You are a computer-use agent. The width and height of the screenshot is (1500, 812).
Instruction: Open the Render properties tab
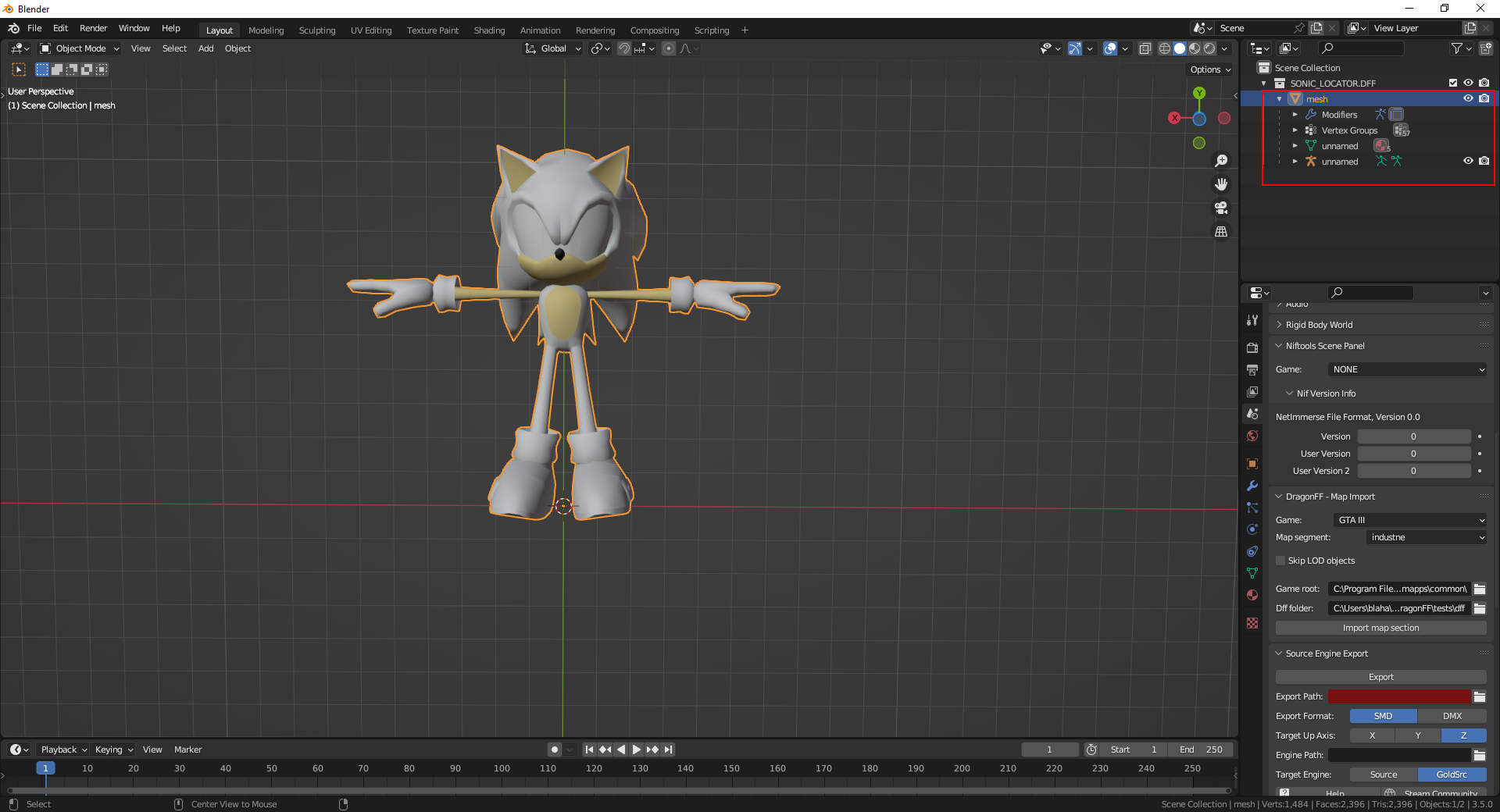coord(1252,348)
